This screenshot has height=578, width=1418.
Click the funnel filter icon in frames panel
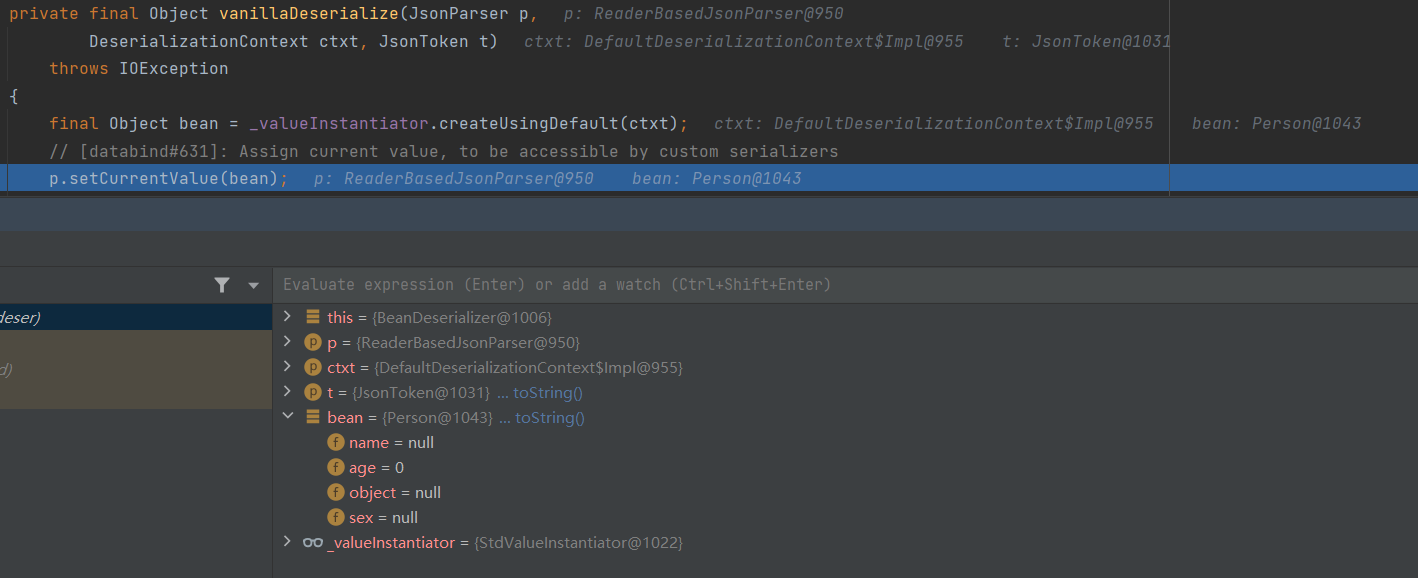(222, 285)
